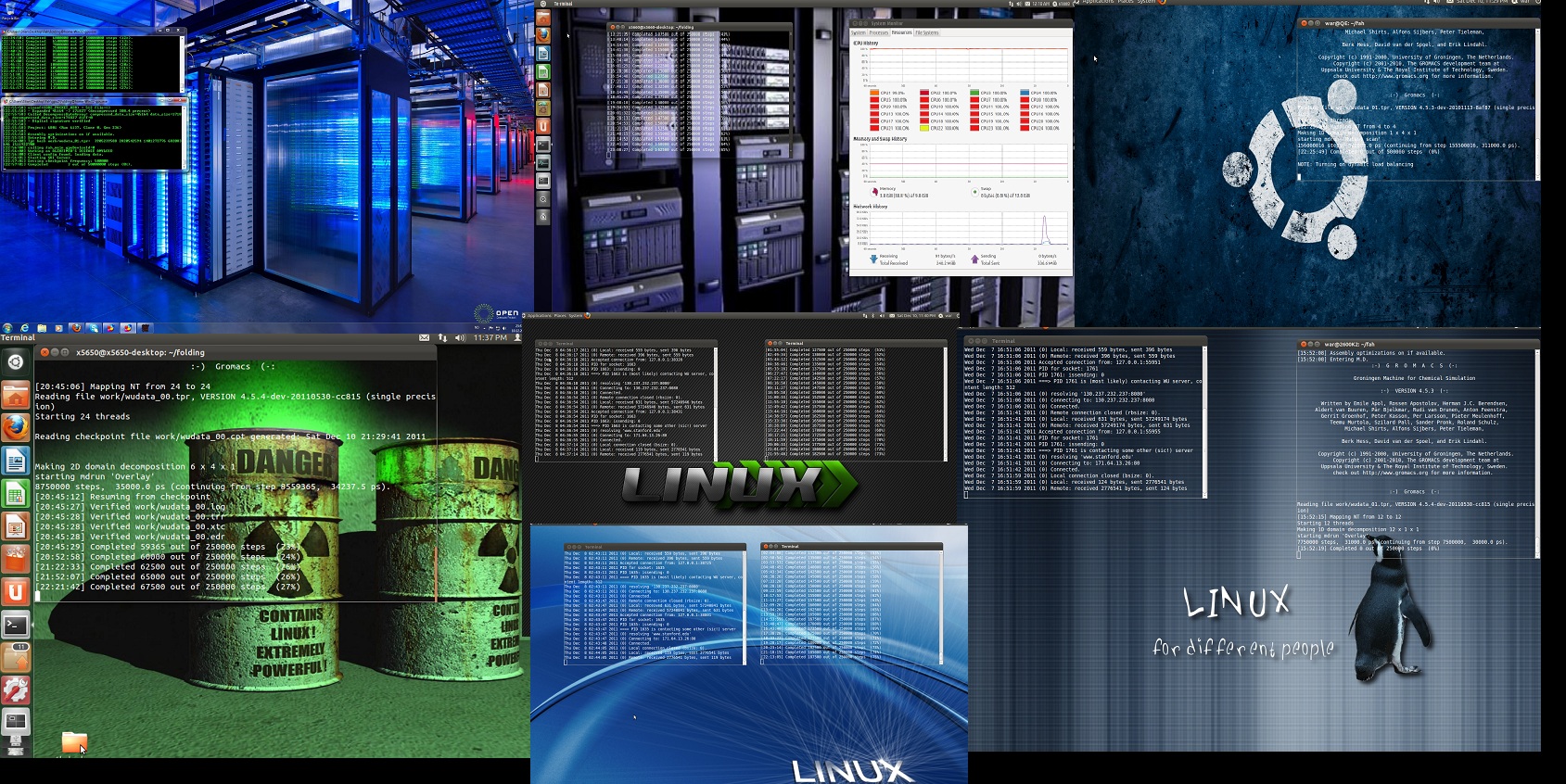Screen dimensions: 1566x784
Task: Open LibreOffice Writer in the barrel-wallpaper desktop launcher
Action: 16,460
